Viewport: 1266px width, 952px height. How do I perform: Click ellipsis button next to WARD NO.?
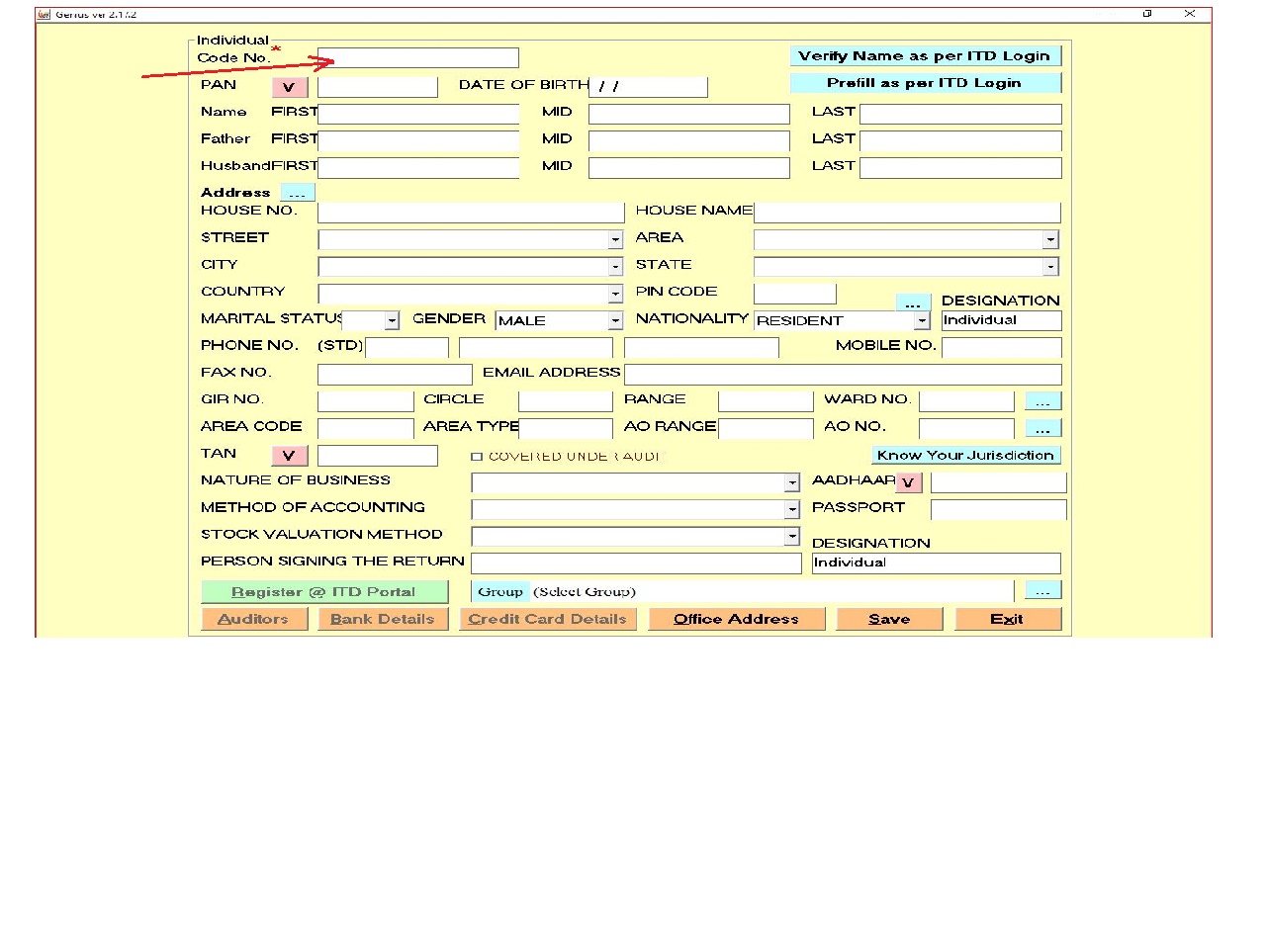click(x=1042, y=400)
